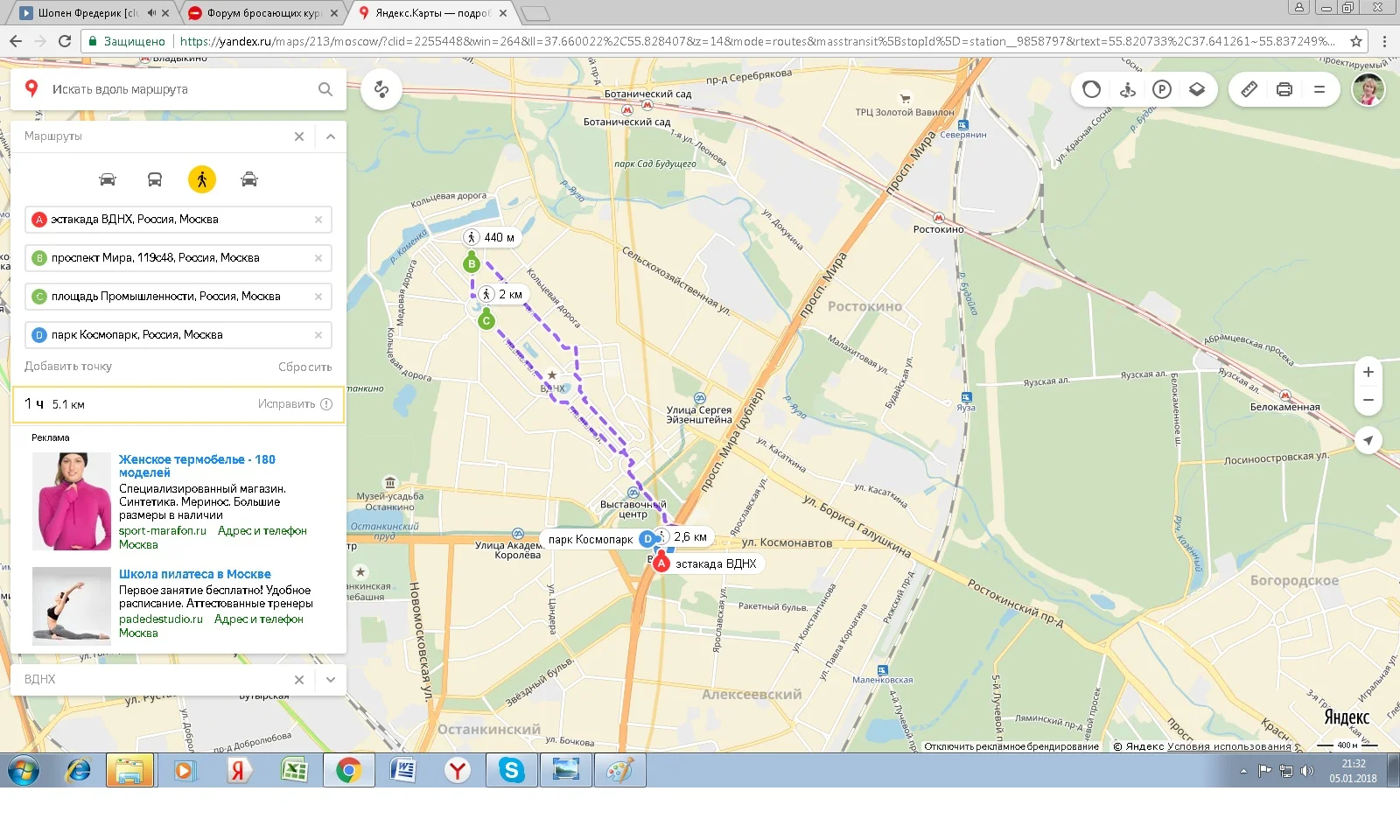Toggle the traffic layer round icon

point(1092,89)
